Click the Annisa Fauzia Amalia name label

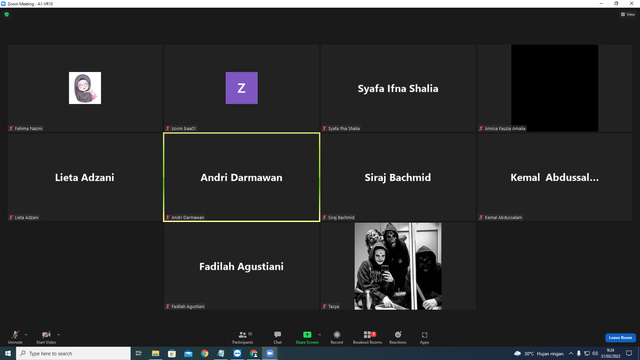pos(505,128)
